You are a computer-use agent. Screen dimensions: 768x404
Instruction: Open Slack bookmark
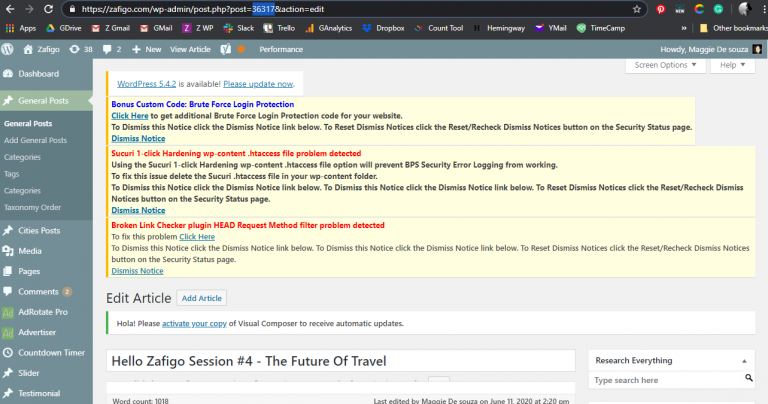point(239,28)
